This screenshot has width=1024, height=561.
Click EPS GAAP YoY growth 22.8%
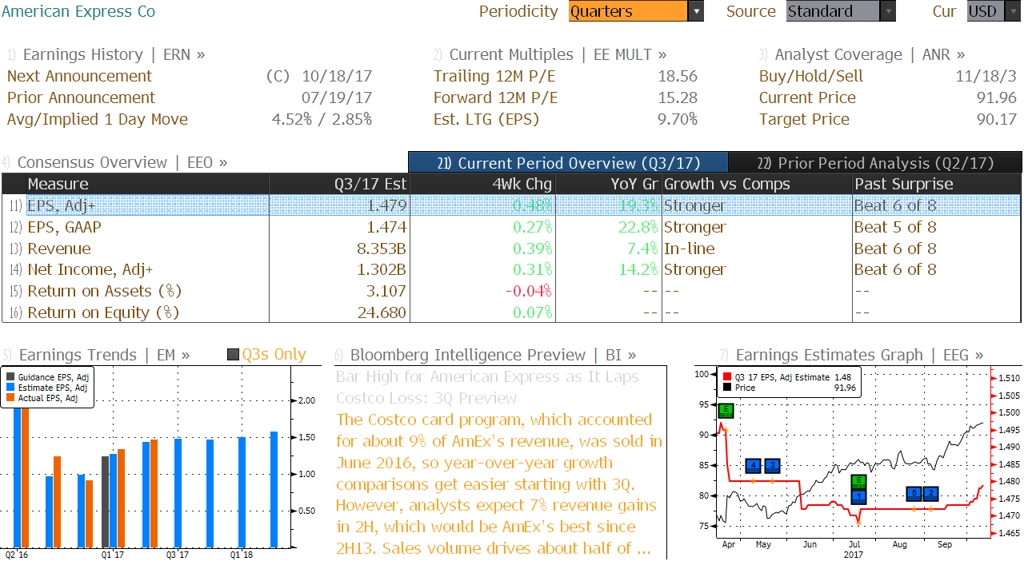click(x=638, y=227)
